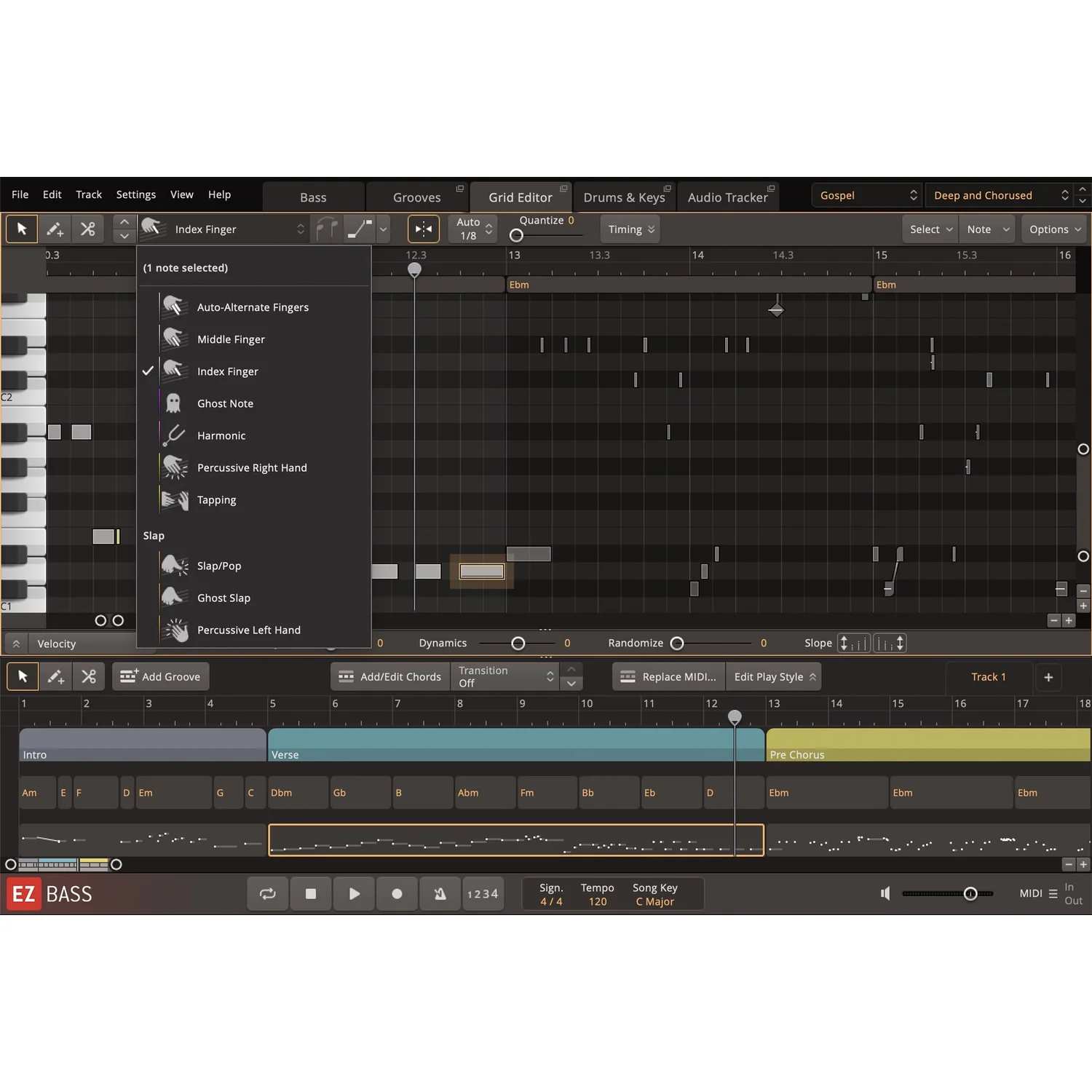The width and height of the screenshot is (1092, 1092).
Task: Select the scissors tool in Grid Editor toolbar
Action: tap(88, 229)
